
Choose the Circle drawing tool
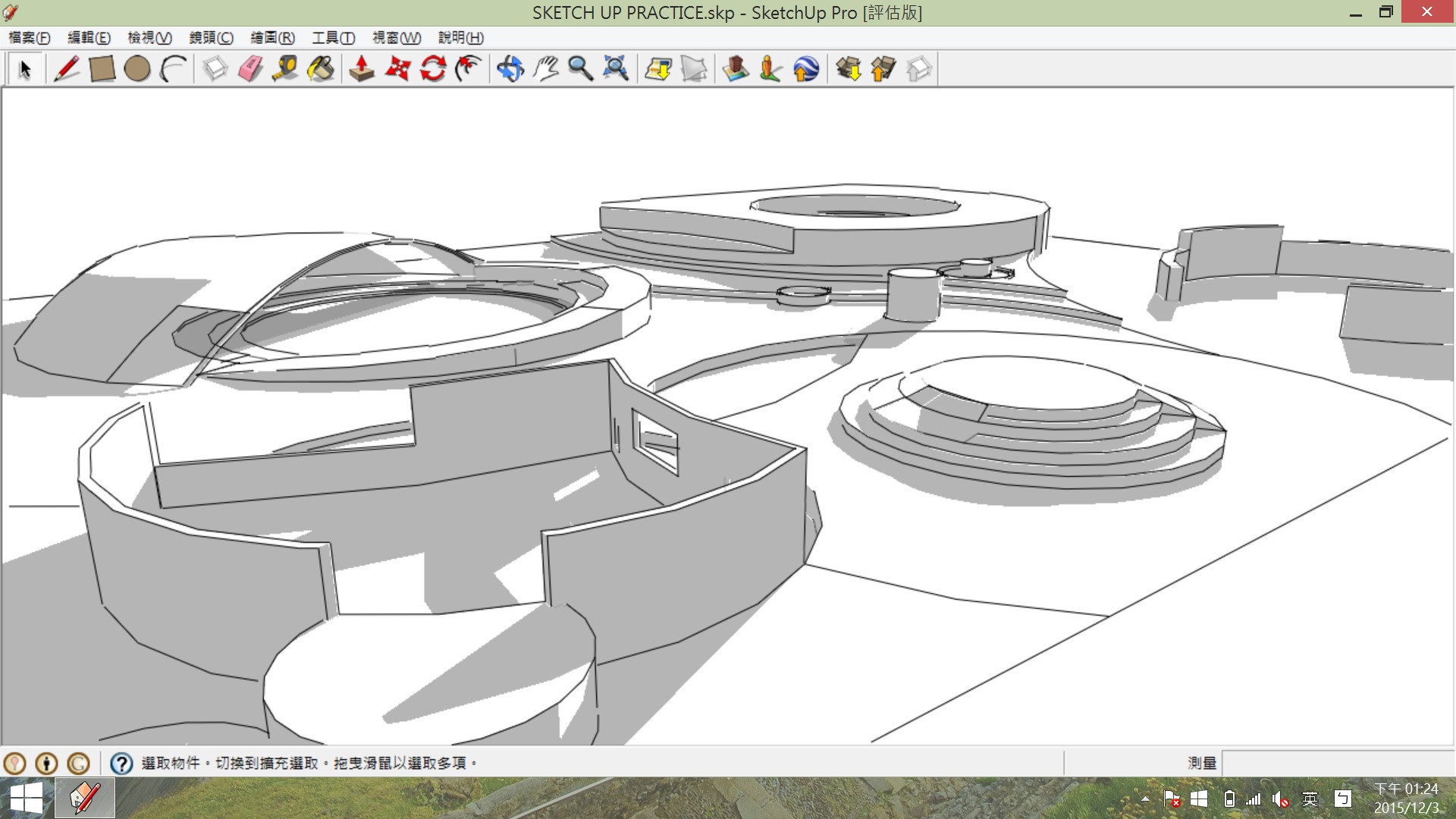click(137, 69)
